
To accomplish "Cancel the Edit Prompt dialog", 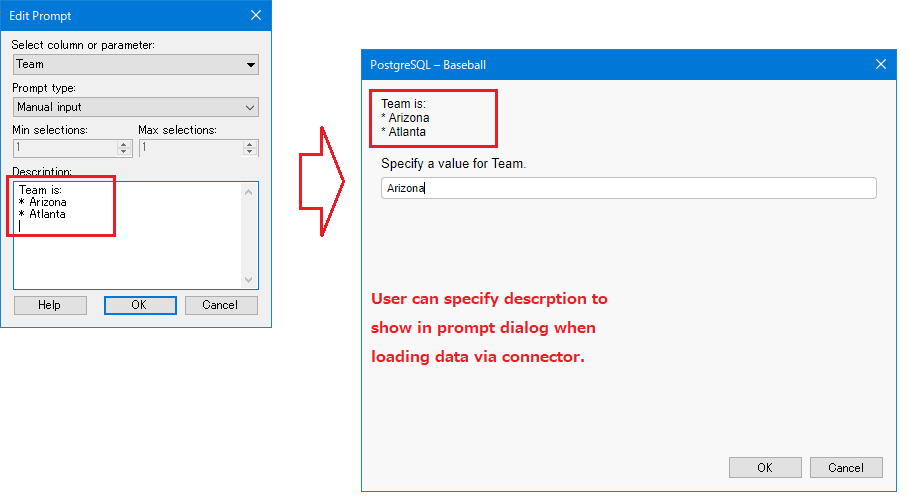I will point(221,305).
